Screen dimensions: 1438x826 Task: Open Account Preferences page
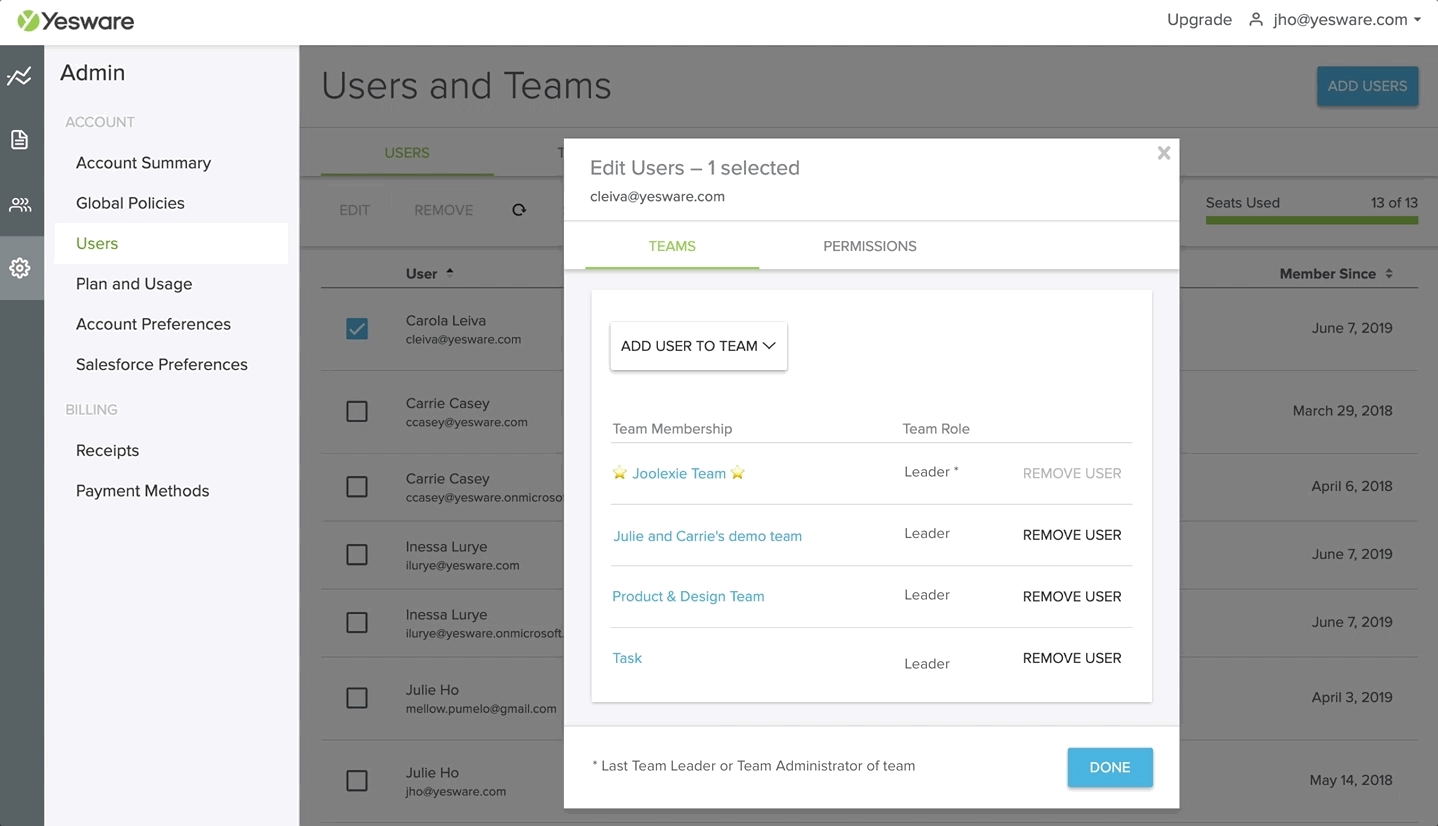point(153,324)
